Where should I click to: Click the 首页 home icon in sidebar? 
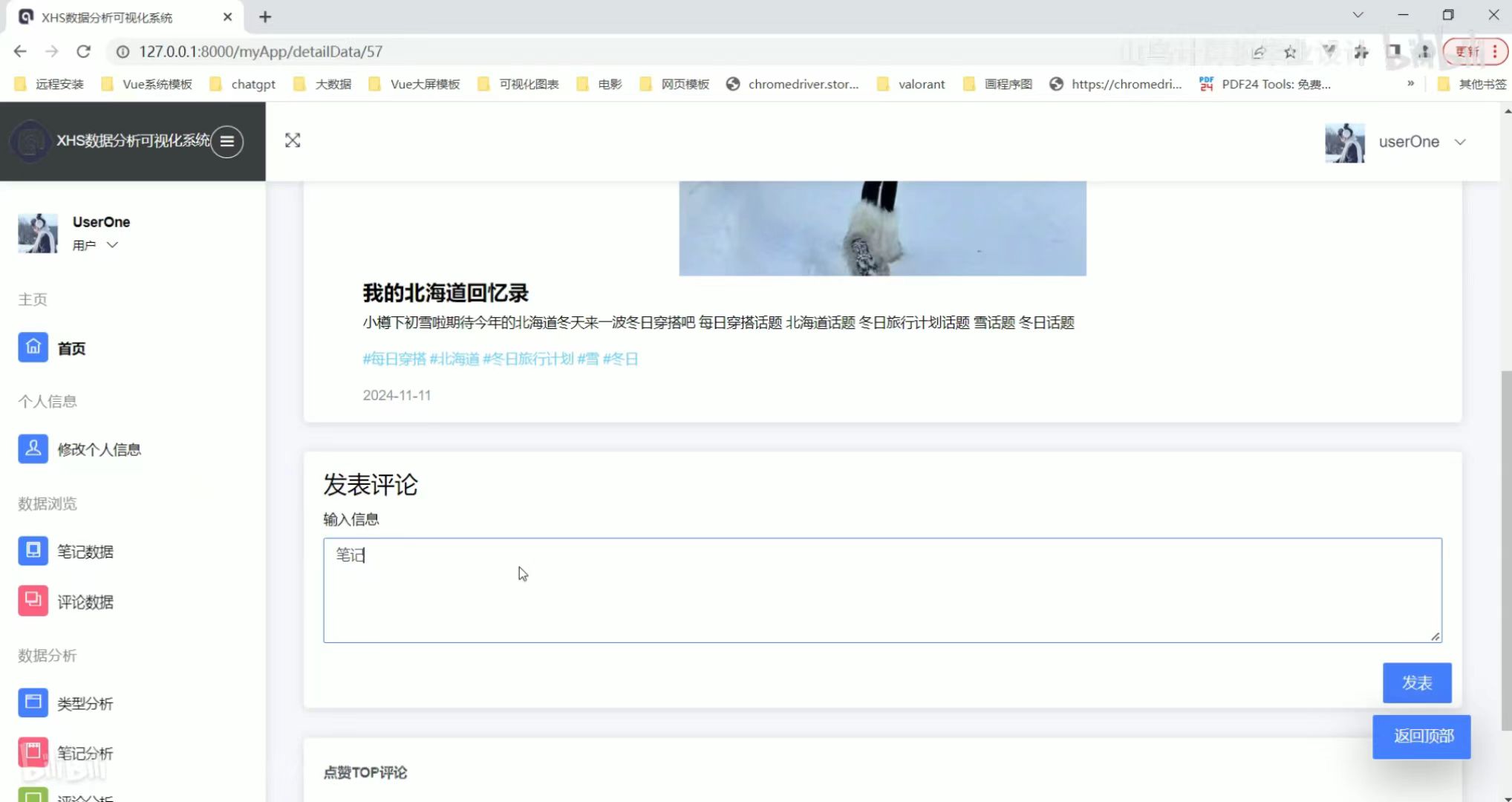point(33,348)
